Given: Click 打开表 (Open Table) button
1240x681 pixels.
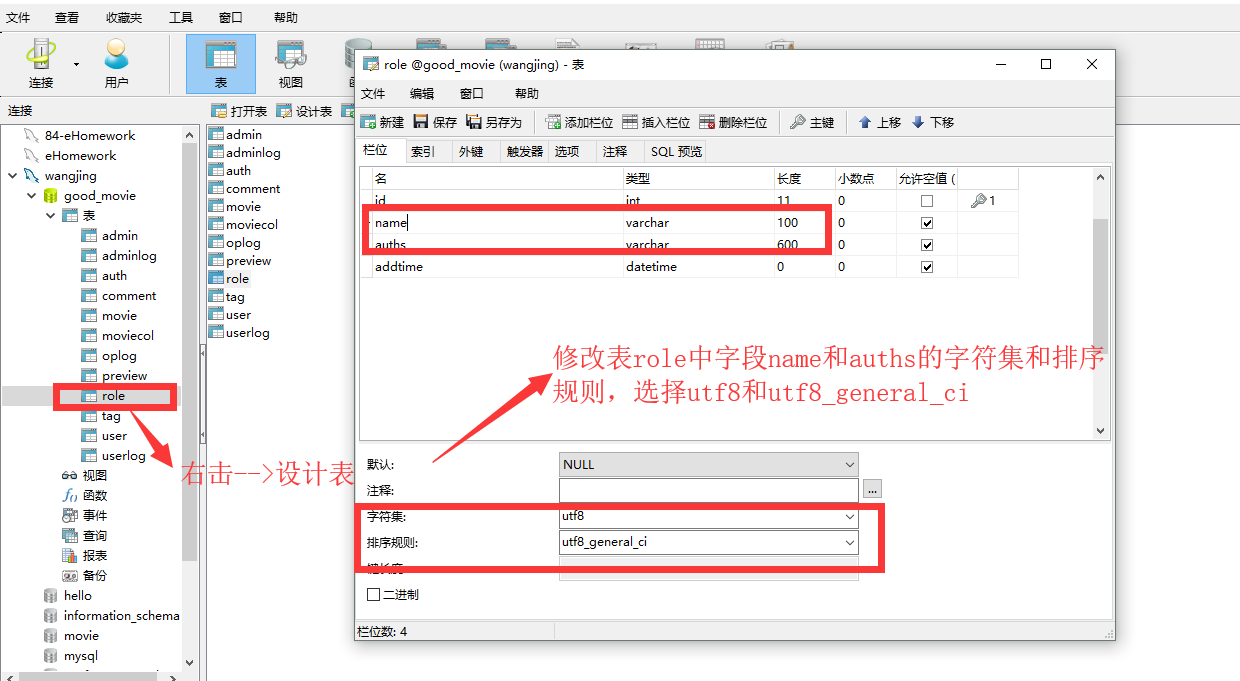Looking at the screenshot, I should pos(239,111).
